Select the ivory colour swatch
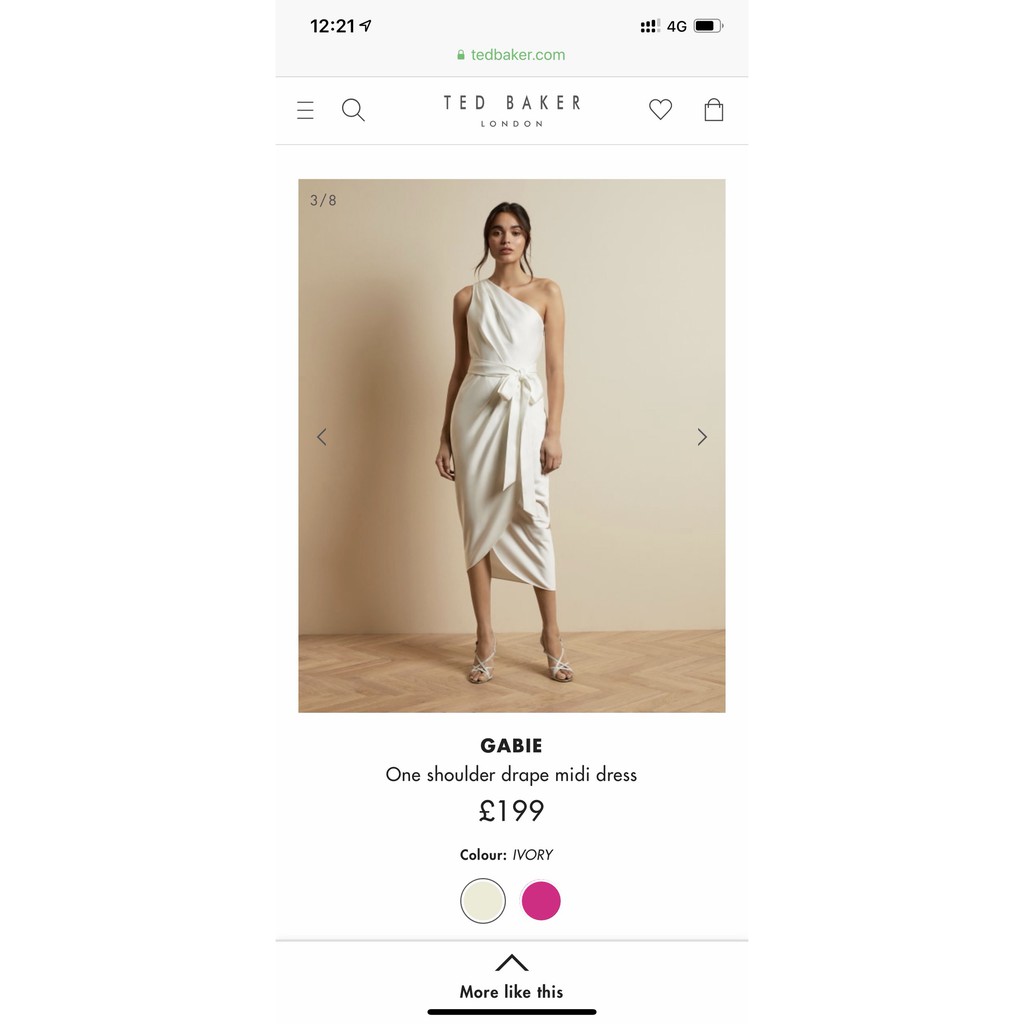The width and height of the screenshot is (1024, 1024). coord(483,901)
